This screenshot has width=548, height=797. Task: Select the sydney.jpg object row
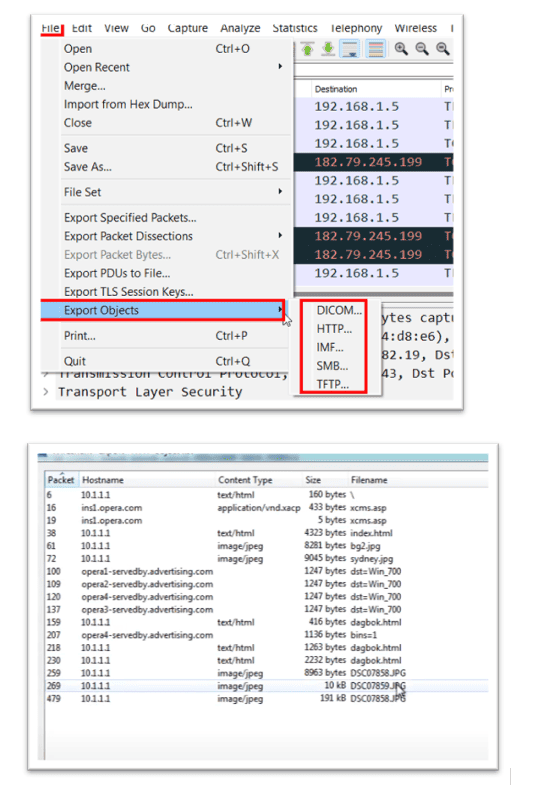click(266, 559)
